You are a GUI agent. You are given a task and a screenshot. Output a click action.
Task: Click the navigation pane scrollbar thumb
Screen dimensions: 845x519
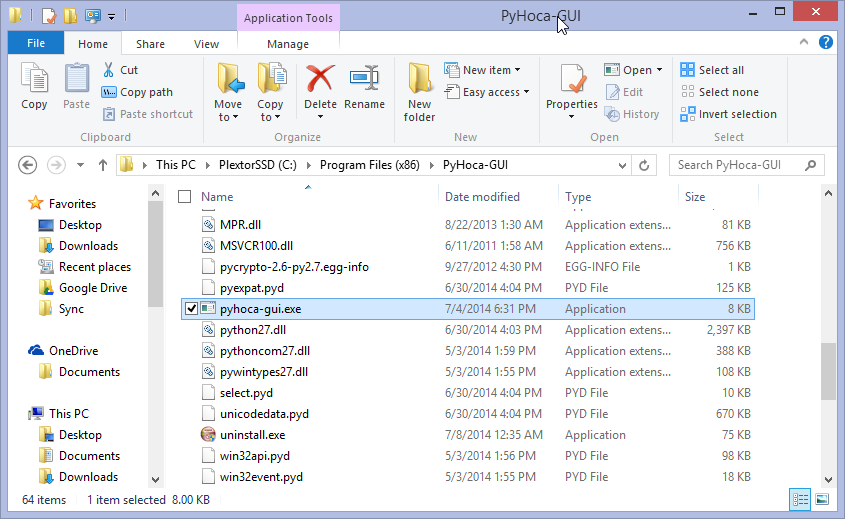click(155, 254)
